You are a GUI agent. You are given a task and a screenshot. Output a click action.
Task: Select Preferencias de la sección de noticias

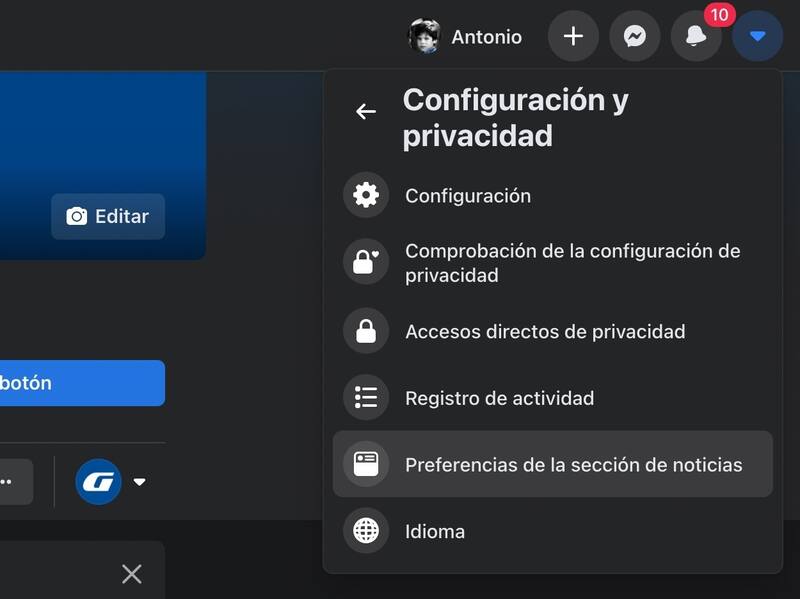(573, 464)
